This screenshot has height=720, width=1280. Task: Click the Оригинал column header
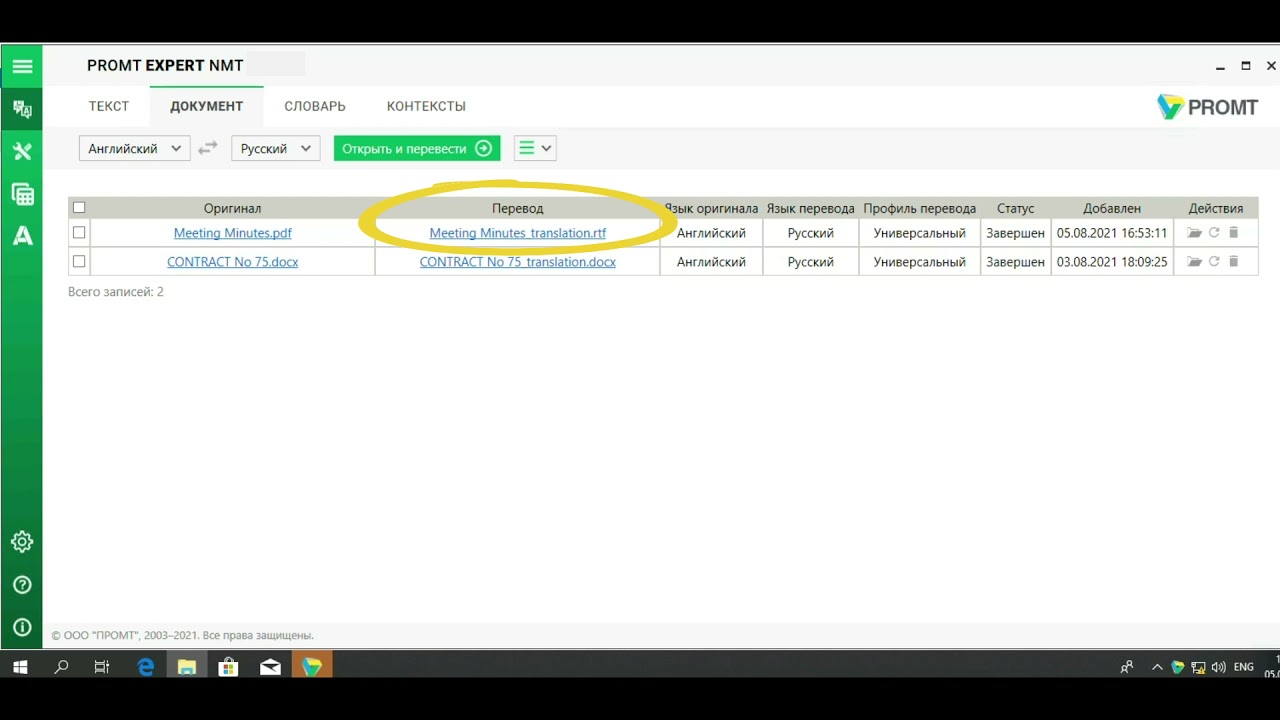[233, 208]
